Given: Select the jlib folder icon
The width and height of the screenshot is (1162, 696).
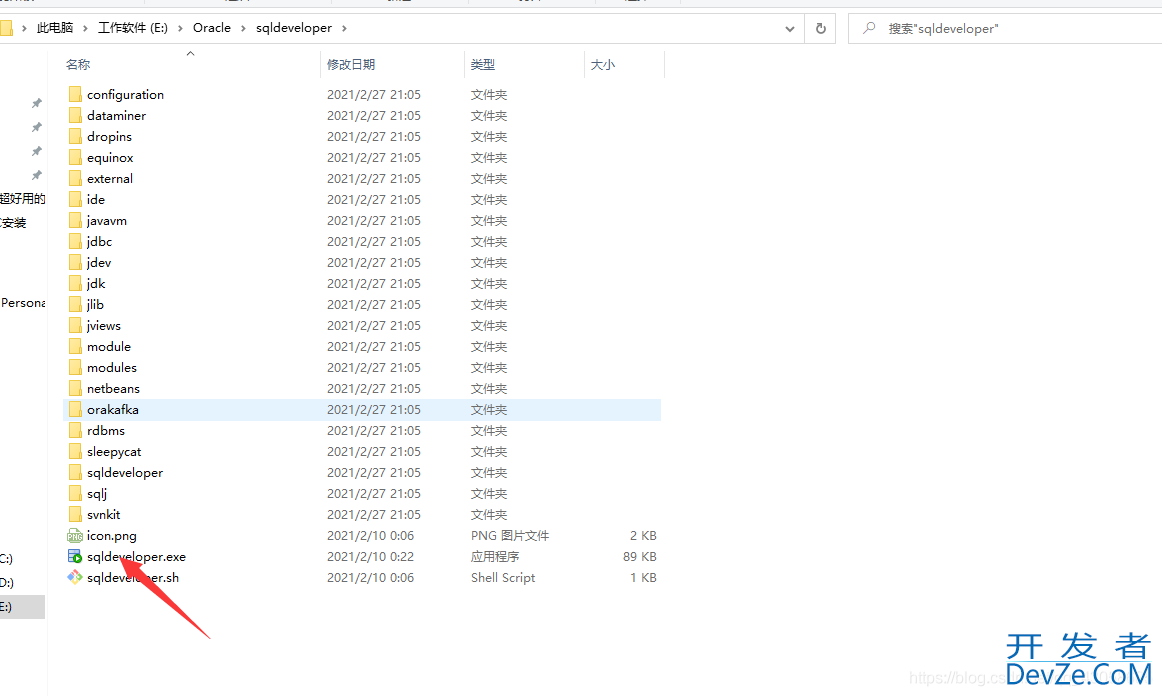Looking at the screenshot, I should [74, 304].
